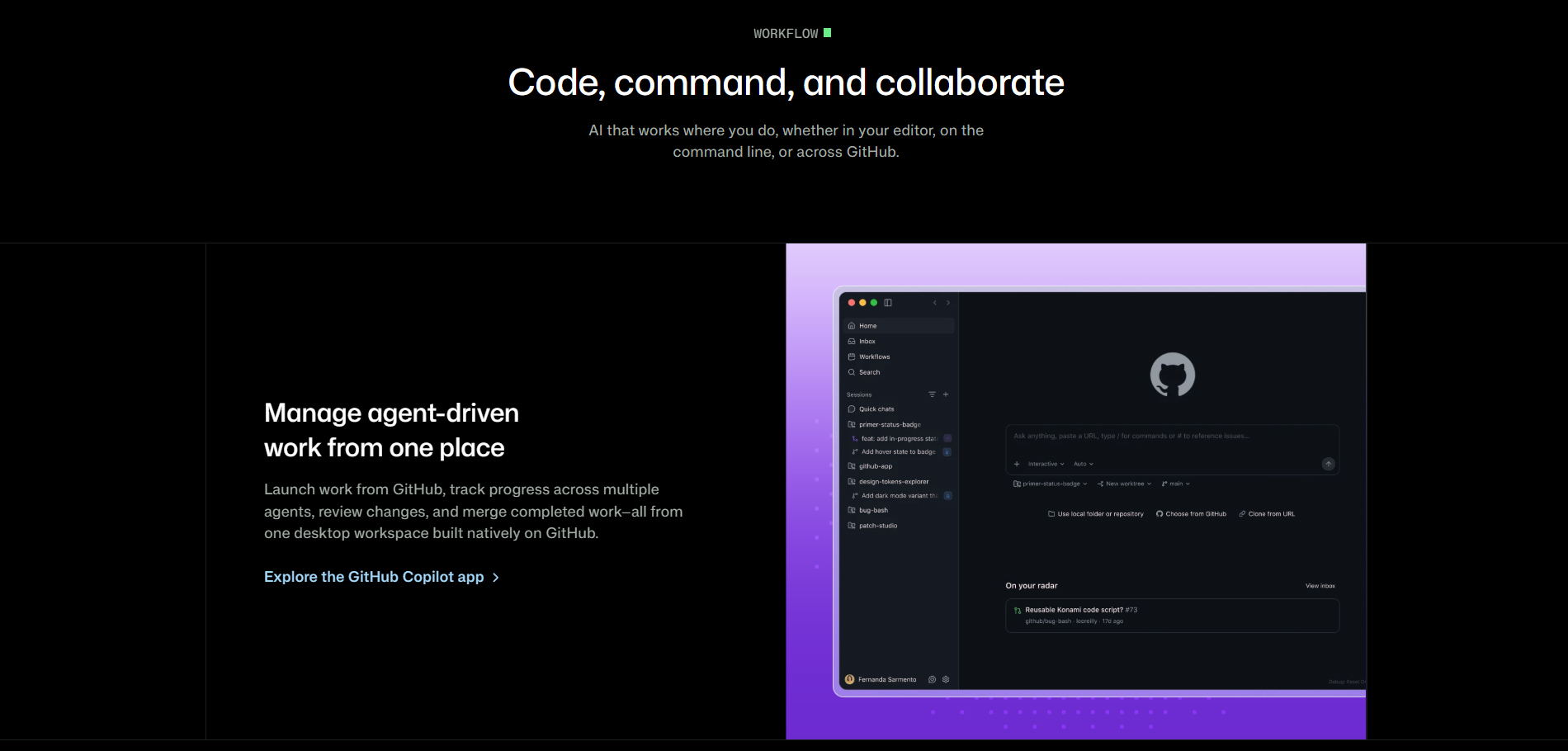Click the View inbox link

(1320, 586)
